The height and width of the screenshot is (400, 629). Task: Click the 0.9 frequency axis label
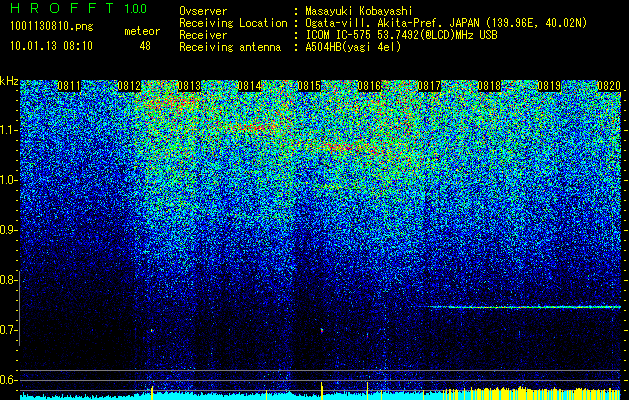coord(8,230)
